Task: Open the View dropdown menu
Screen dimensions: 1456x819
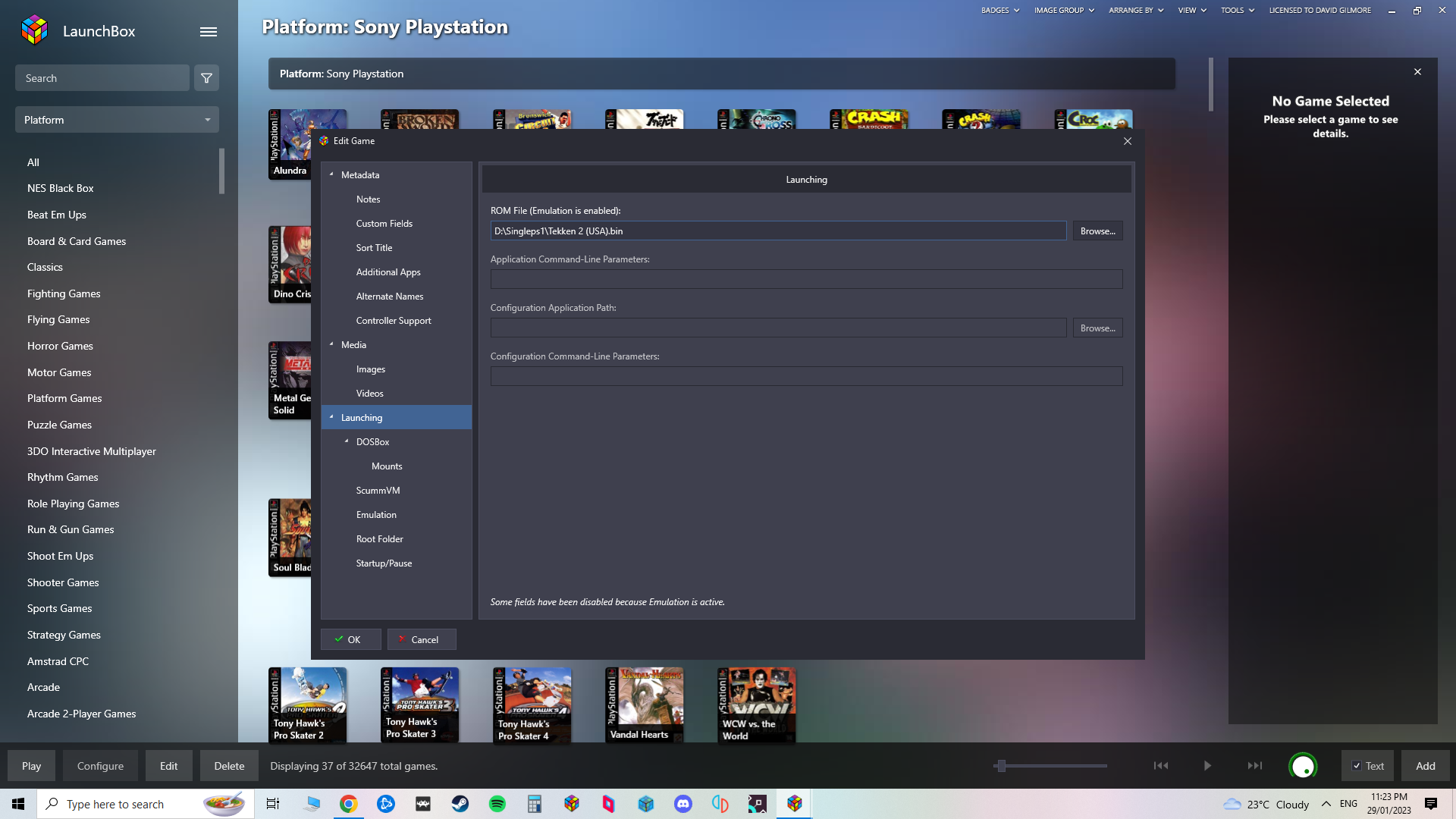Action: click(1192, 11)
